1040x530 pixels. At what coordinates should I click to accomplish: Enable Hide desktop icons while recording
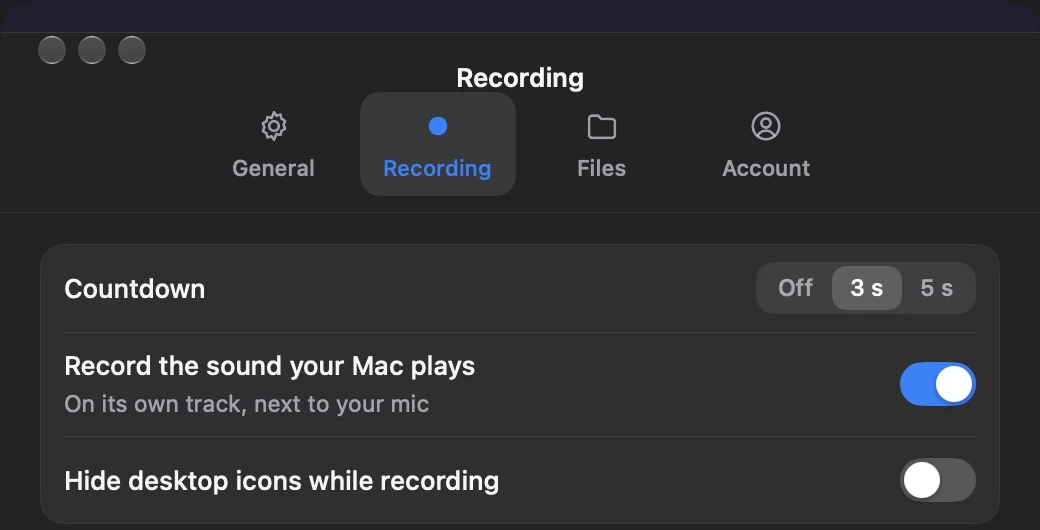click(x=937, y=480)
